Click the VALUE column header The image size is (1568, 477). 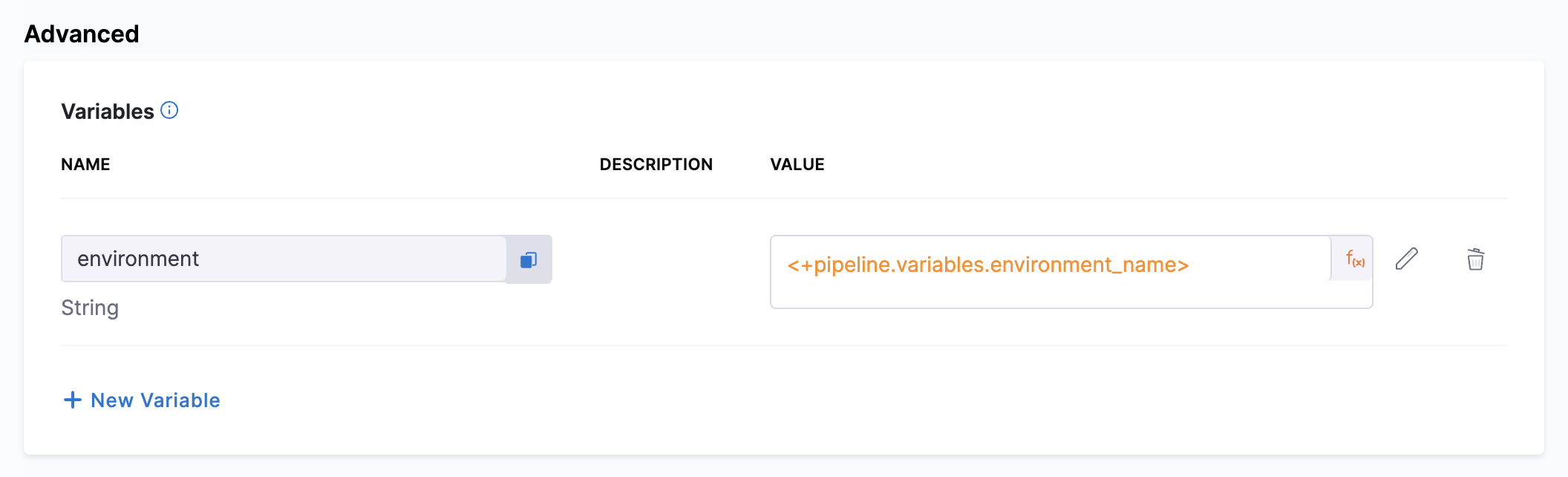797,164
